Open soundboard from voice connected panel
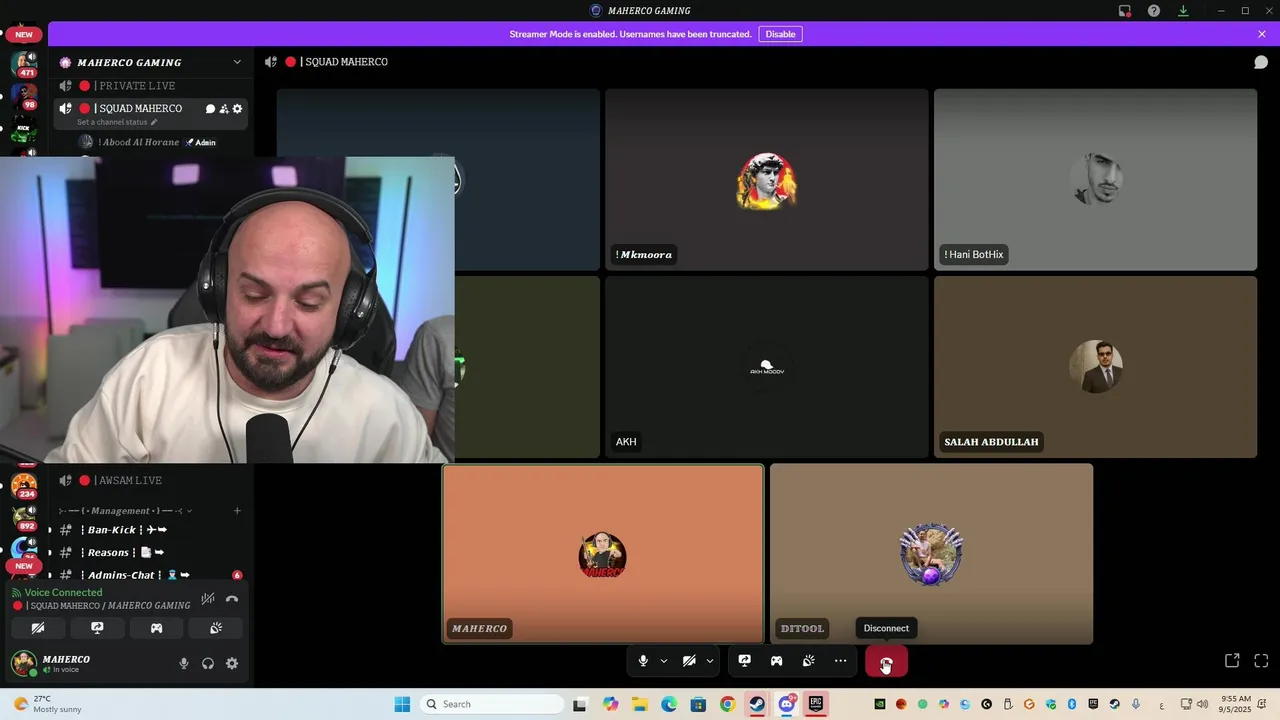The height and width of the screenshot is (720, 1280). coord(216,628)
